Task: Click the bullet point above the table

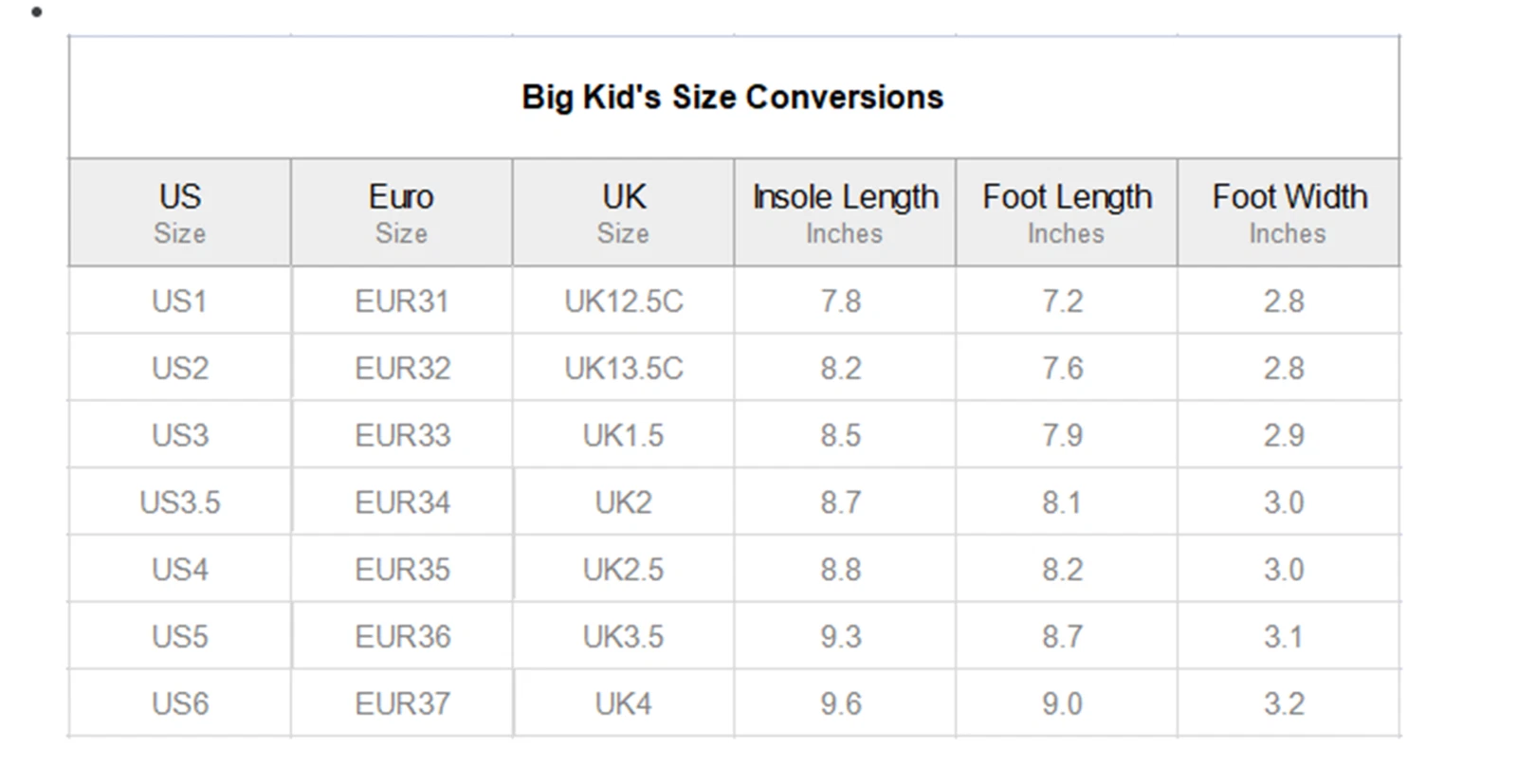Action: tap(37, 12)
